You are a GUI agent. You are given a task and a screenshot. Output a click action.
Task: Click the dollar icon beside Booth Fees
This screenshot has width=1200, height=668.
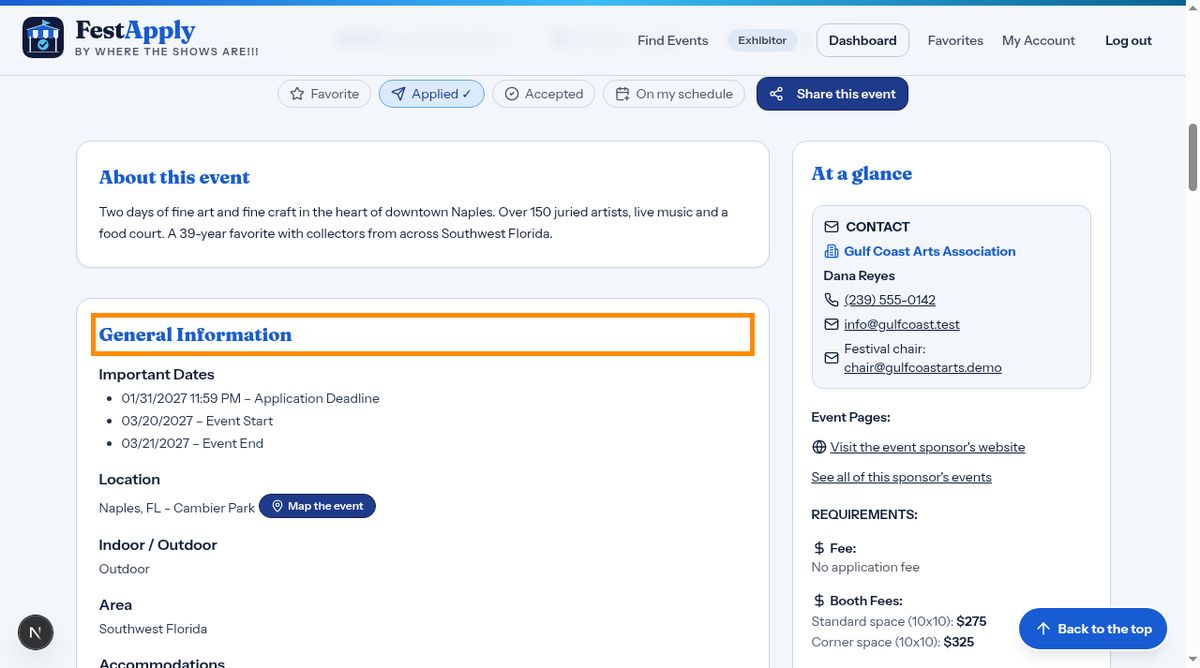(x=819, y=601)
